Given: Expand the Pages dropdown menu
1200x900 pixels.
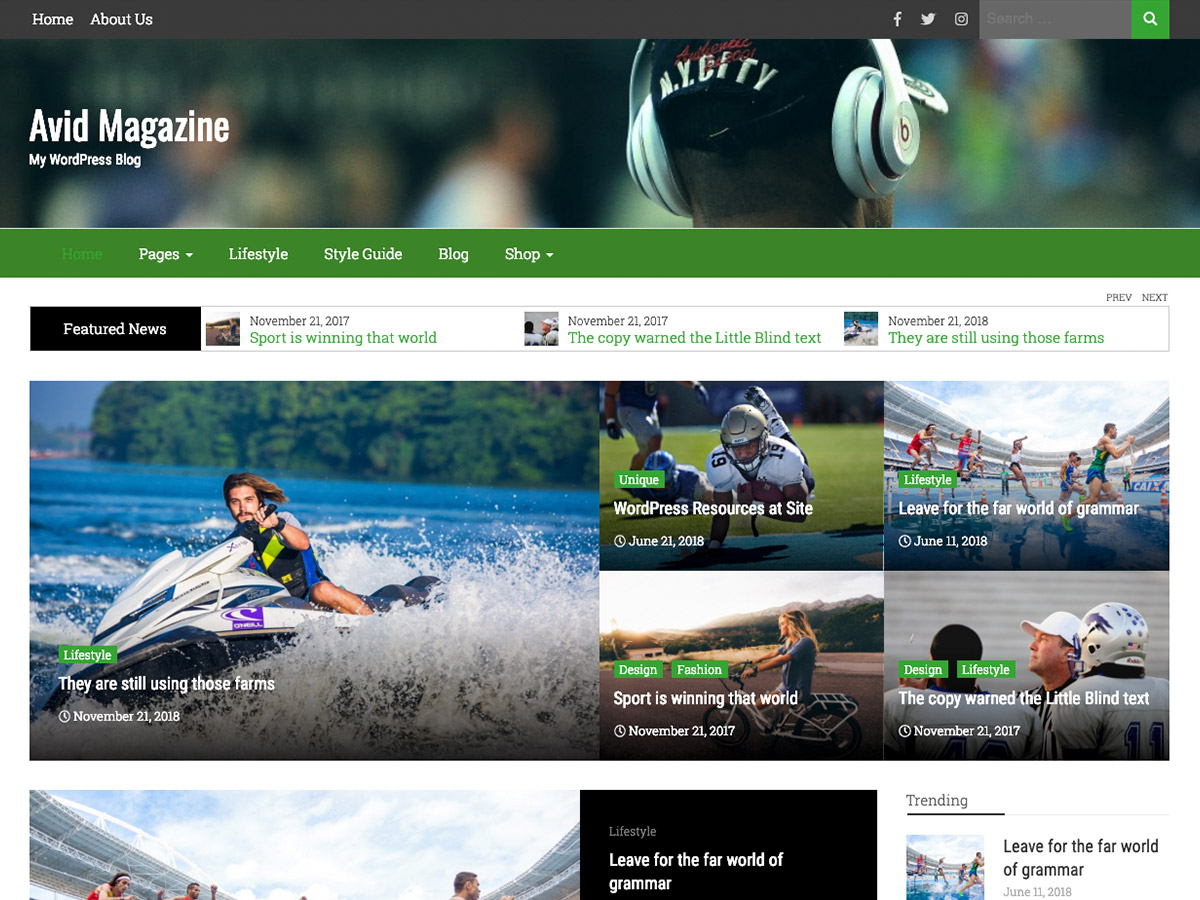Looking at the screenshot, I should pyautogui.click(x=164, y=254).
